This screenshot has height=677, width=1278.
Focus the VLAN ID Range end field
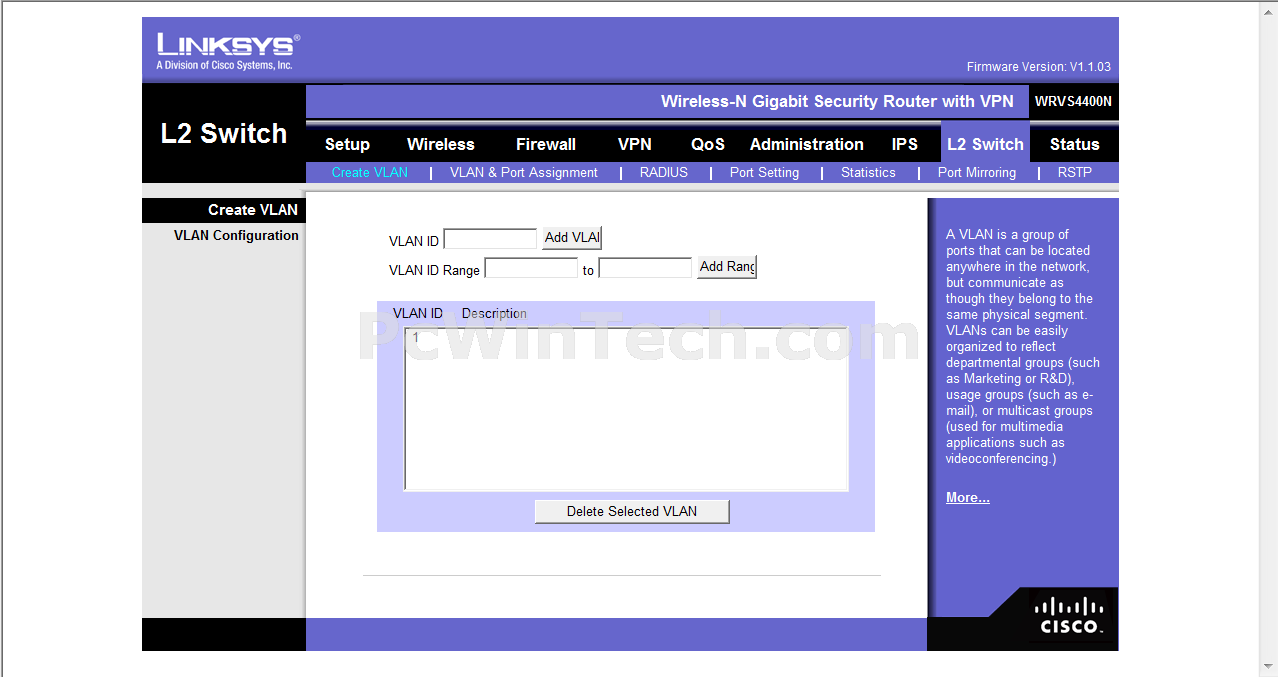pos(645,268)
